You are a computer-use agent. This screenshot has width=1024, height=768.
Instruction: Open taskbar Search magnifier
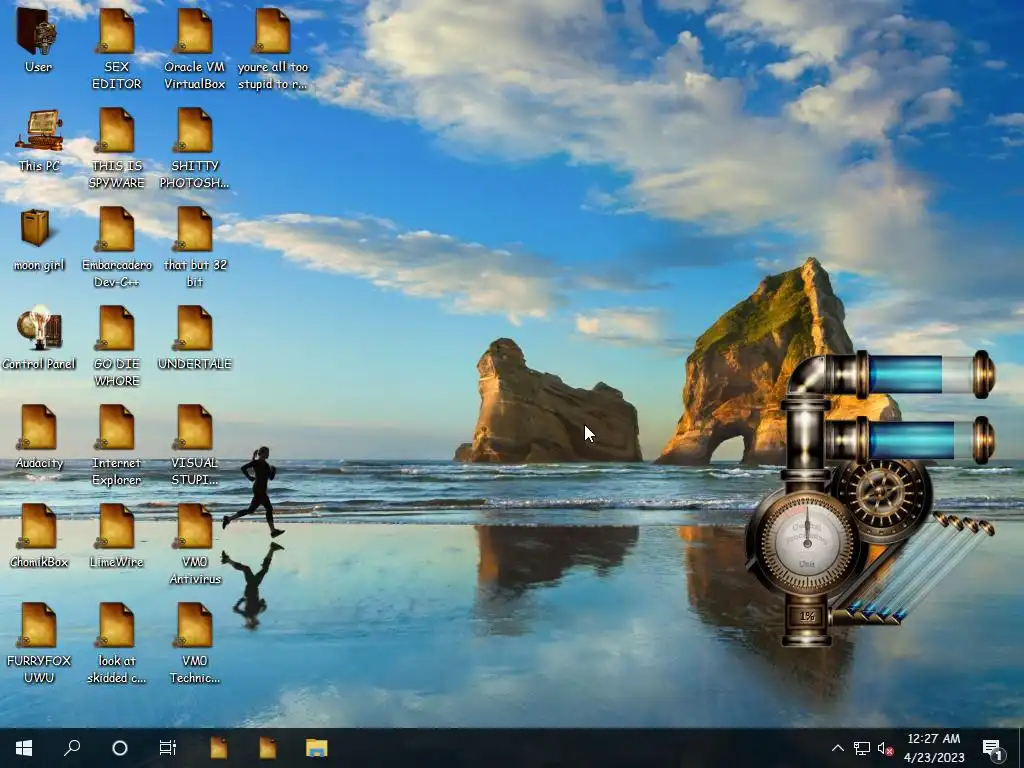[72, 748]
